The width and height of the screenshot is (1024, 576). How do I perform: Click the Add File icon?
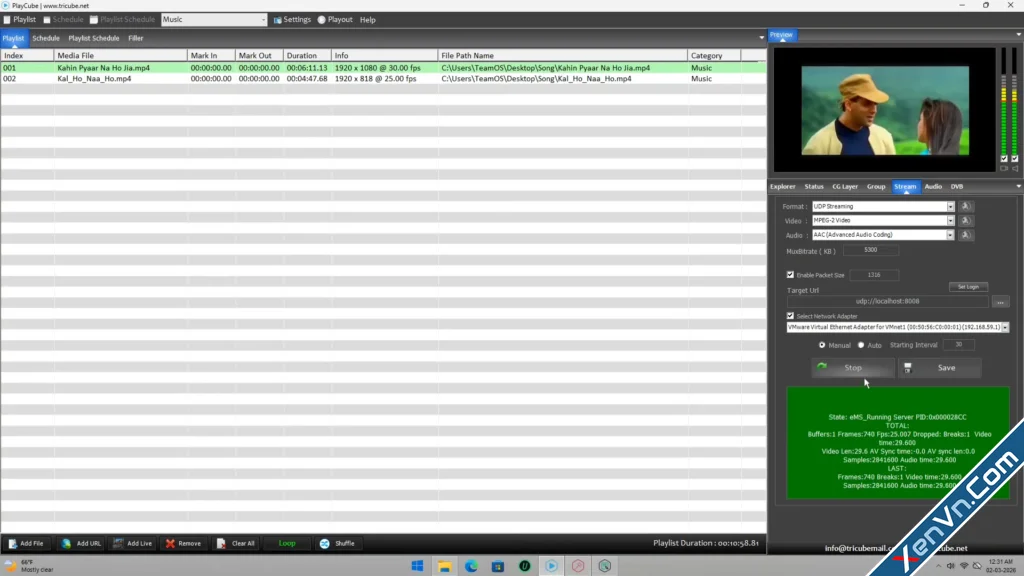(12, 543)
